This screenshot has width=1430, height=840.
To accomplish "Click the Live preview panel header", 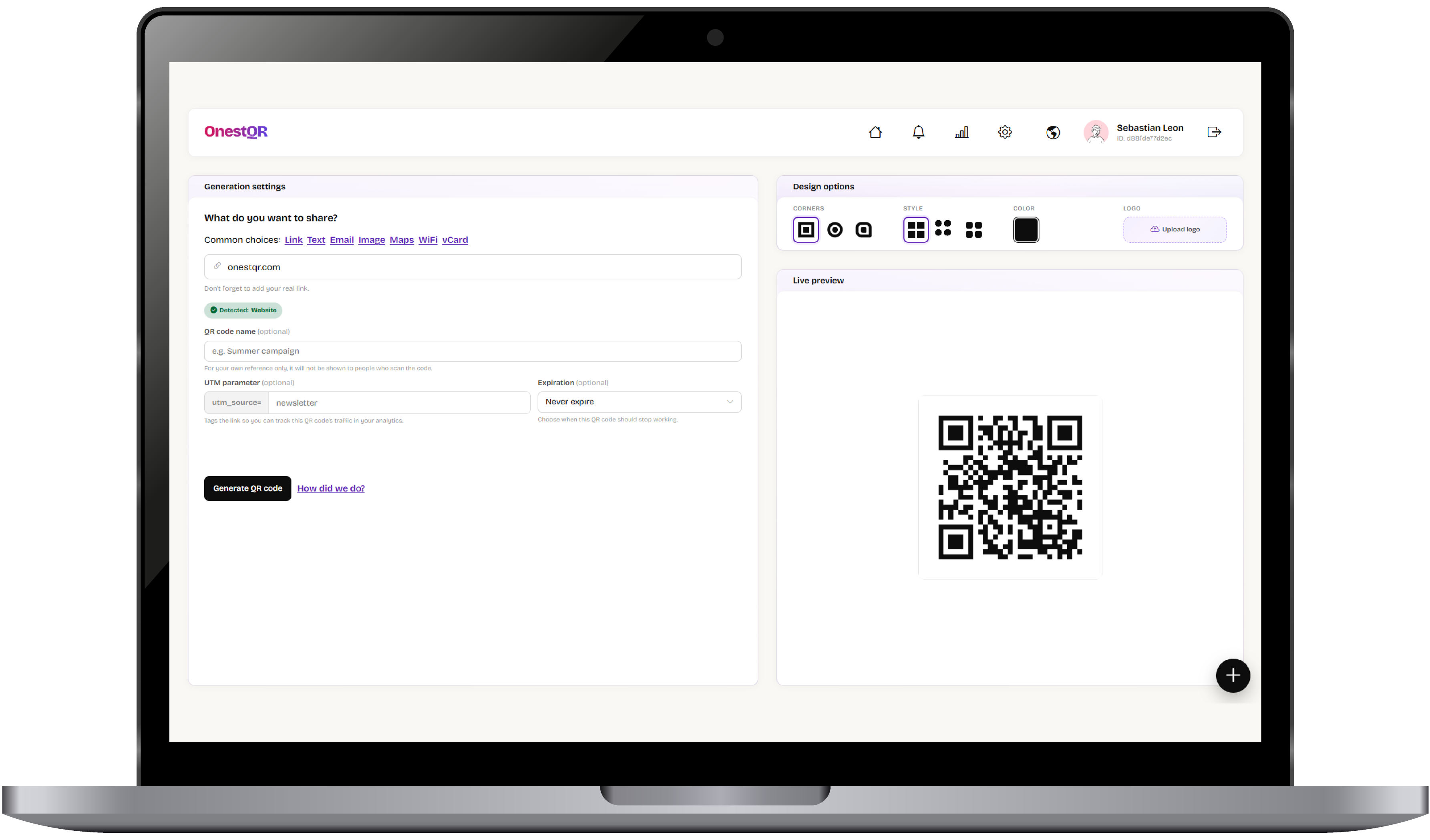I will click(1010, 280).
